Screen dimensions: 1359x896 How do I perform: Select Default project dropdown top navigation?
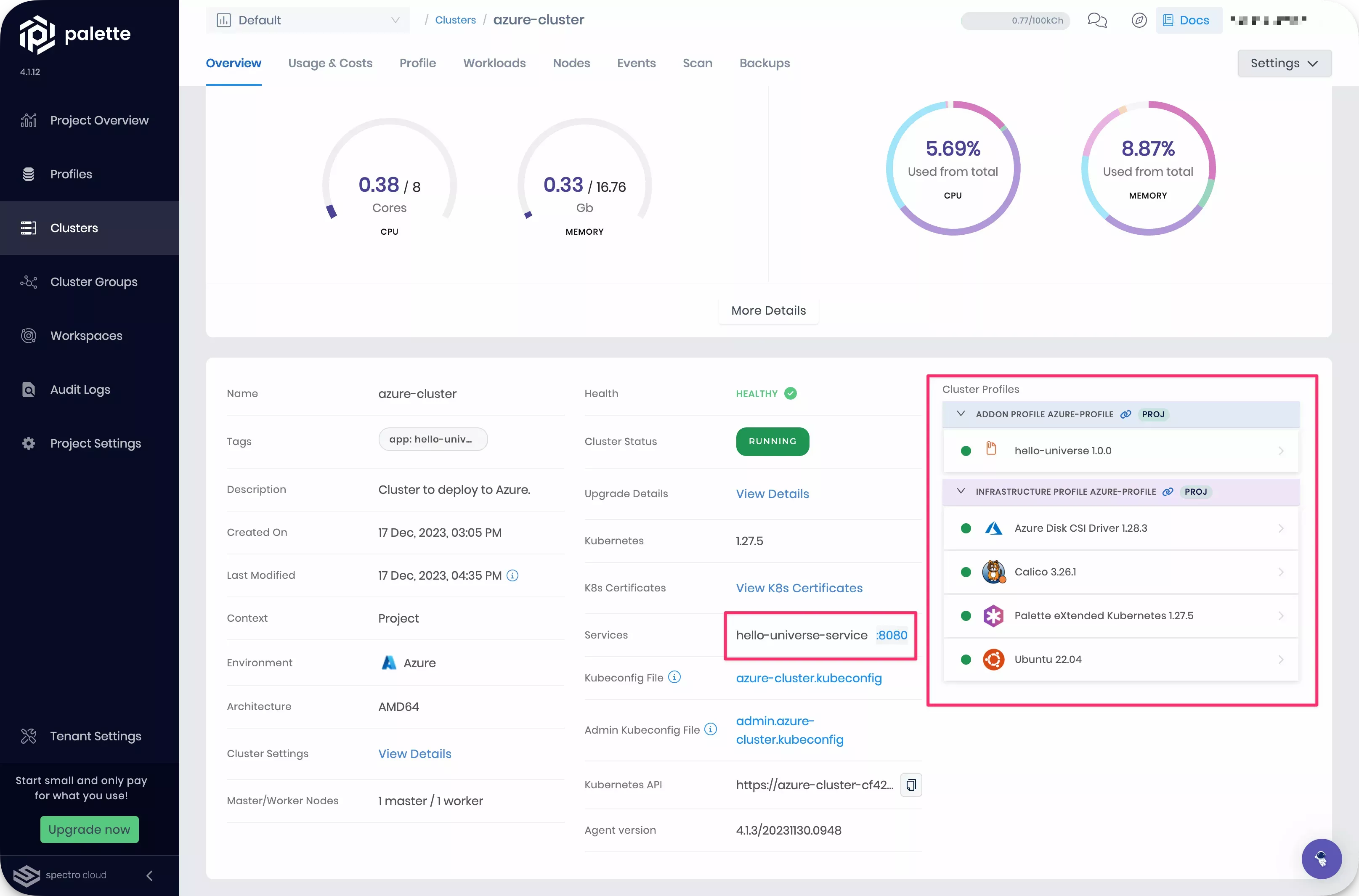coord(307,19)
